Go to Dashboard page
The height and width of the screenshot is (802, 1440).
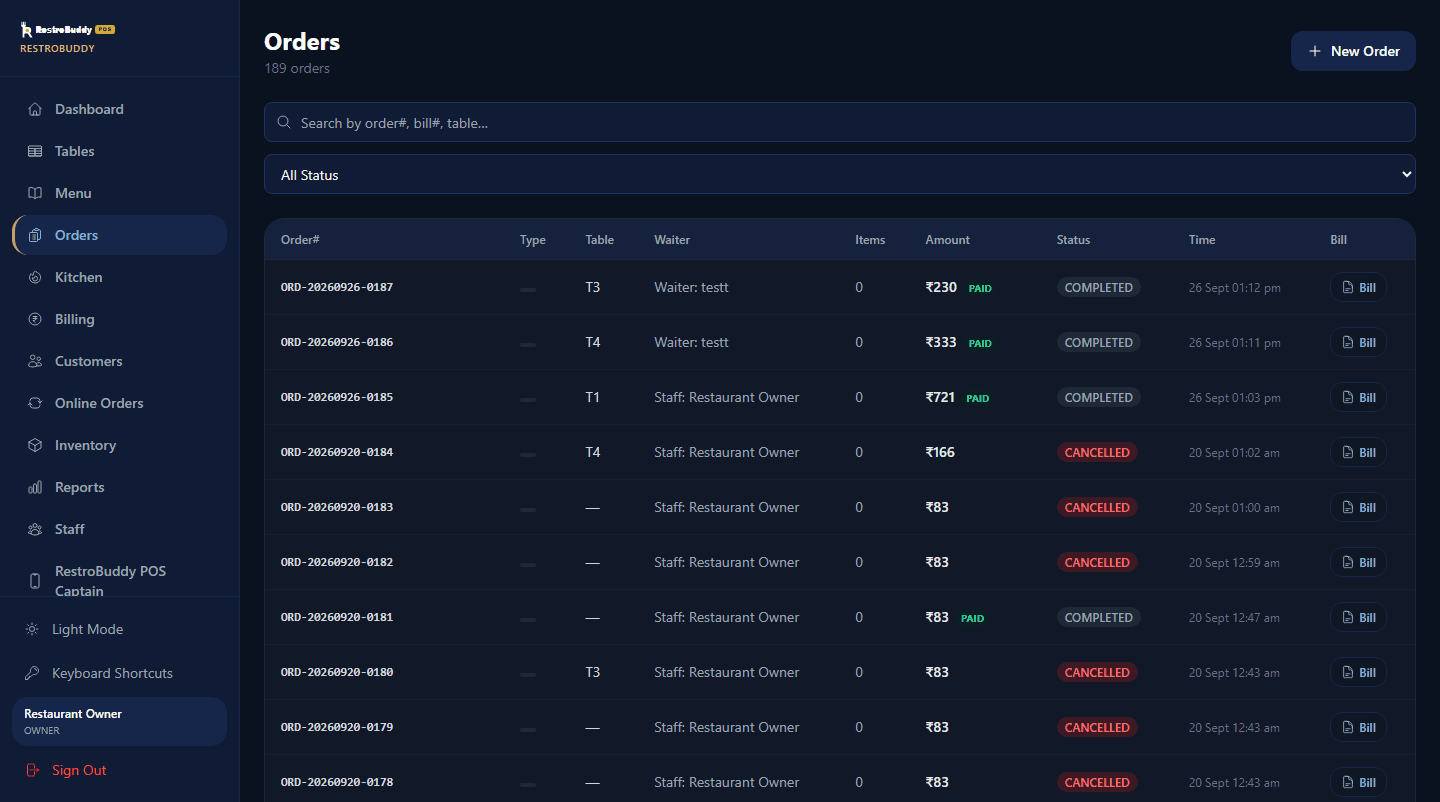tap(119, 109)
